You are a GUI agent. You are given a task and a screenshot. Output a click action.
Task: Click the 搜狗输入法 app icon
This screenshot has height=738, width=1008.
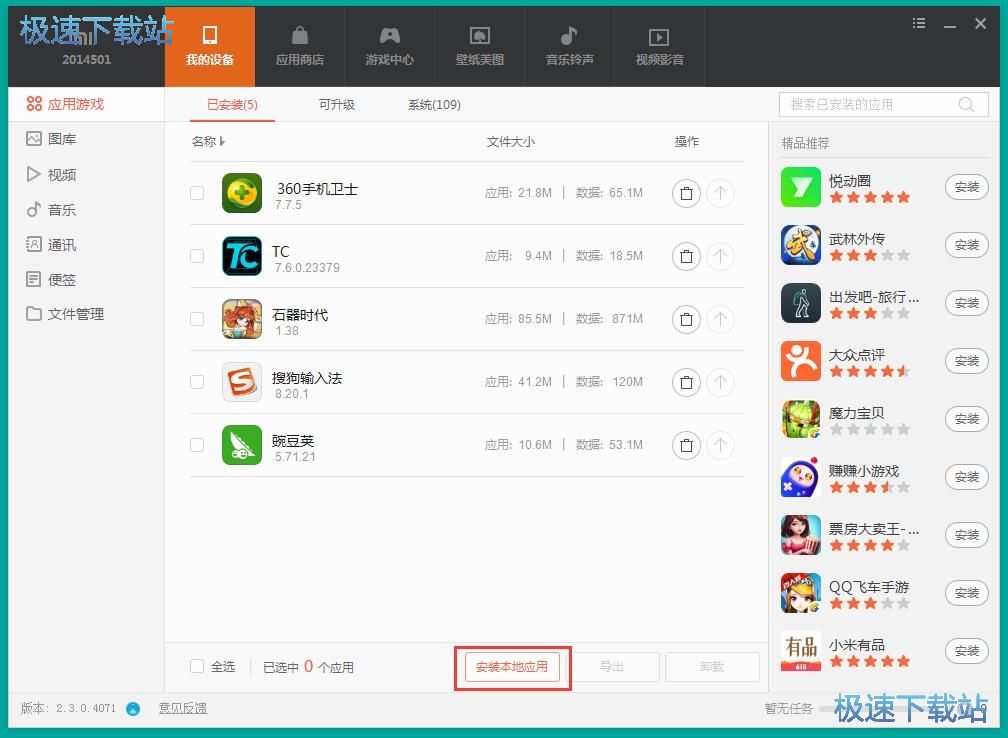tap(242, 382)
